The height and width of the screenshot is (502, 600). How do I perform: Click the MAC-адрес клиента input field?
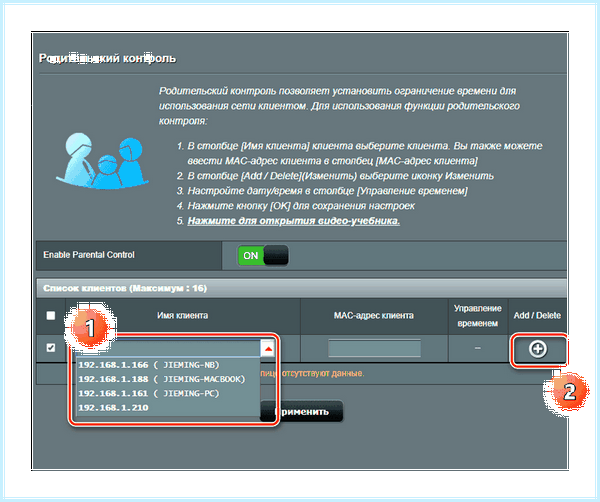[x=374, y=348]
